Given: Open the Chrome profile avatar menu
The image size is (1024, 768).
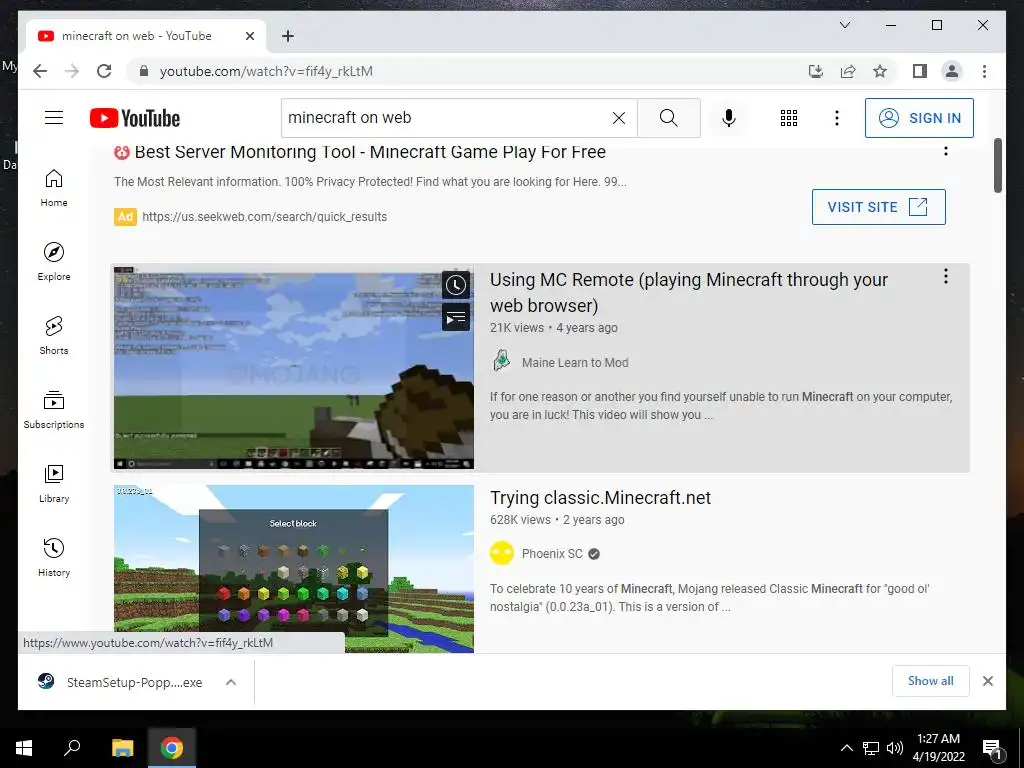Looking at the screenshot, I should tap(952, 71).
